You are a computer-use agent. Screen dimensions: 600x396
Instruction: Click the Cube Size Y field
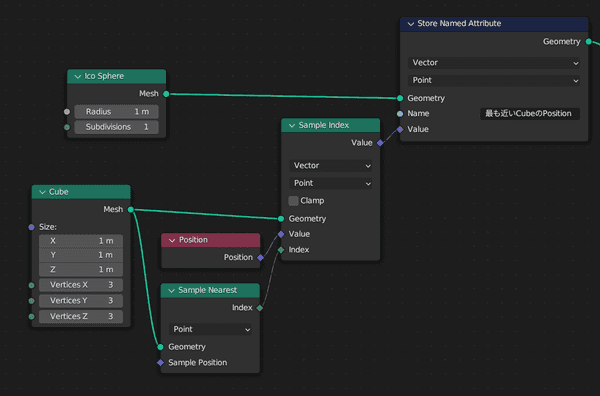tap(81, 255)
